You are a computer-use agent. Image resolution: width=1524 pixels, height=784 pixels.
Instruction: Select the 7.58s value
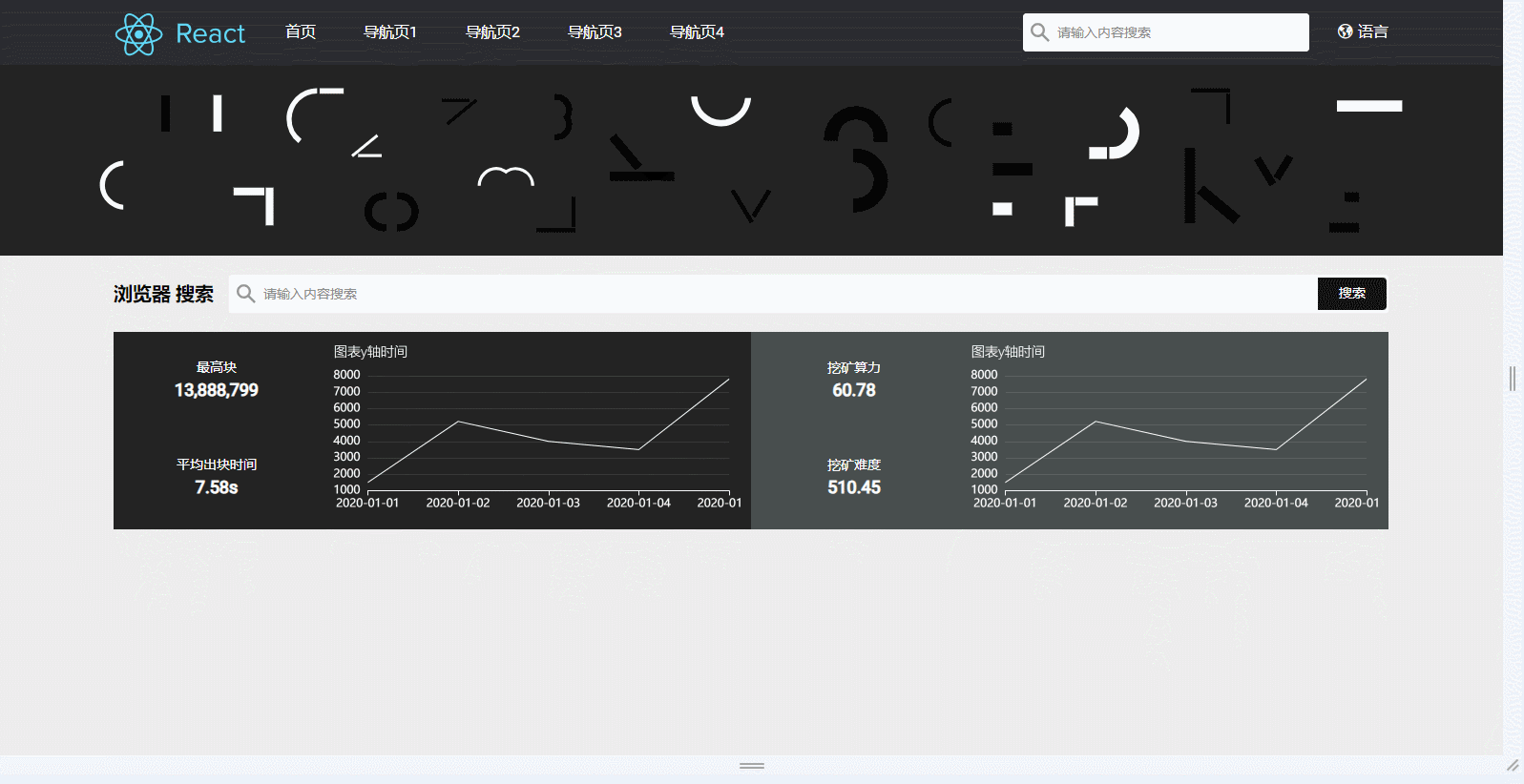pyautogui.click(x=217, y=487)
